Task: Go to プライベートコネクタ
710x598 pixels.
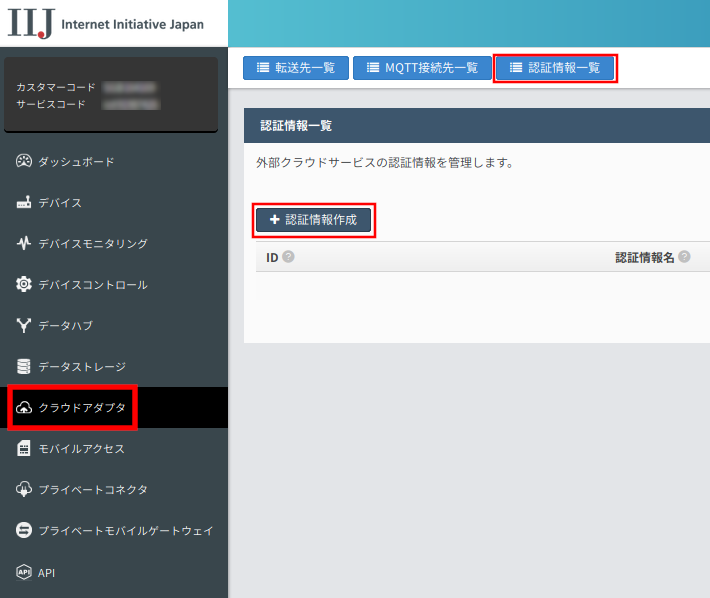Action: pos(114,489)
